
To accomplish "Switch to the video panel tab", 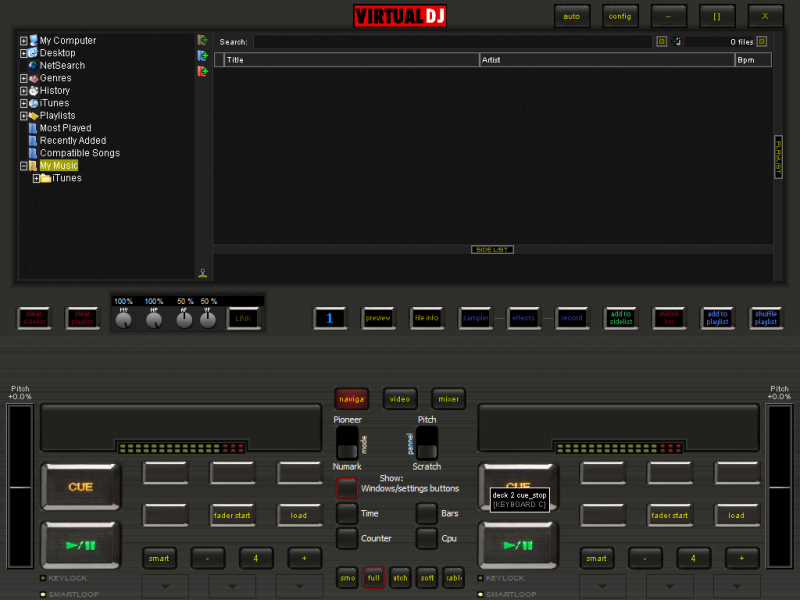I will pyautogui.click(x=400, y=399).
